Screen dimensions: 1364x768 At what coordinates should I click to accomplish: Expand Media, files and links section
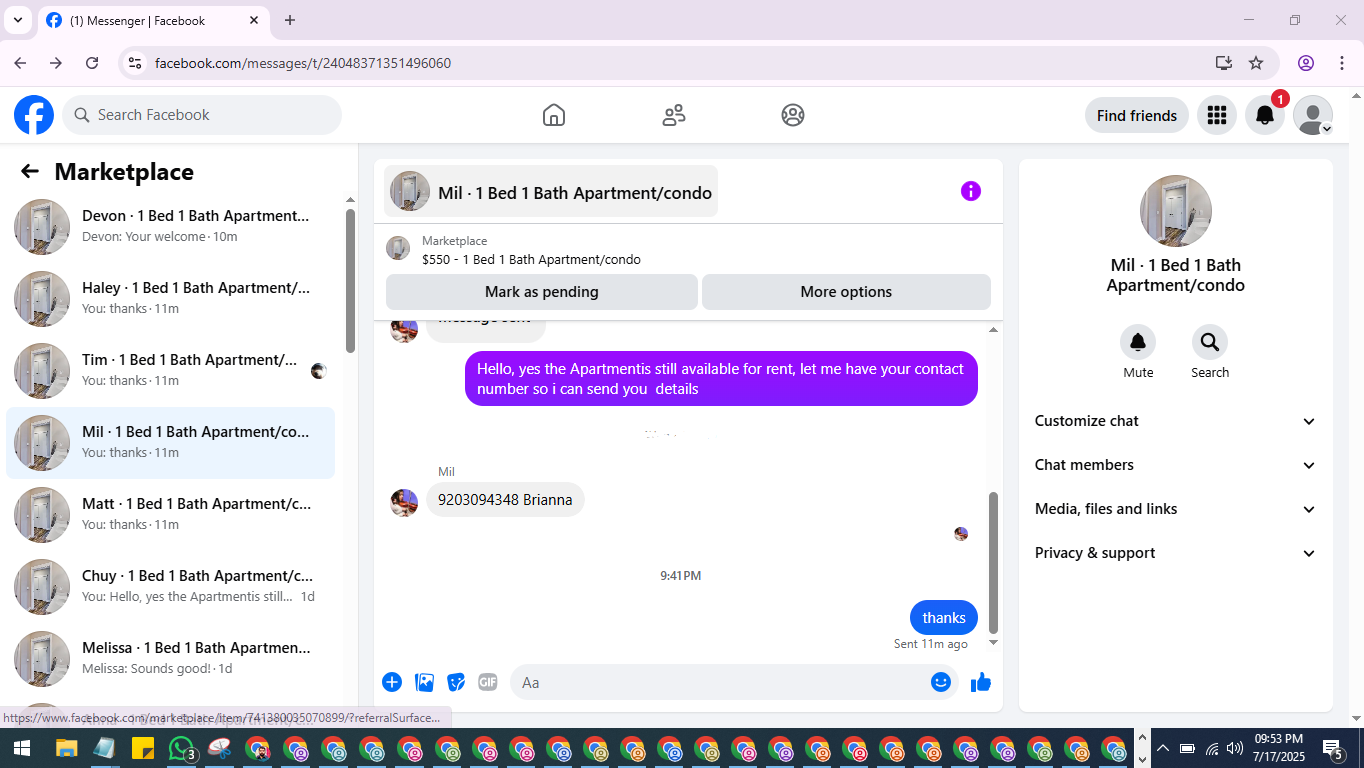tap(1175, 509)
